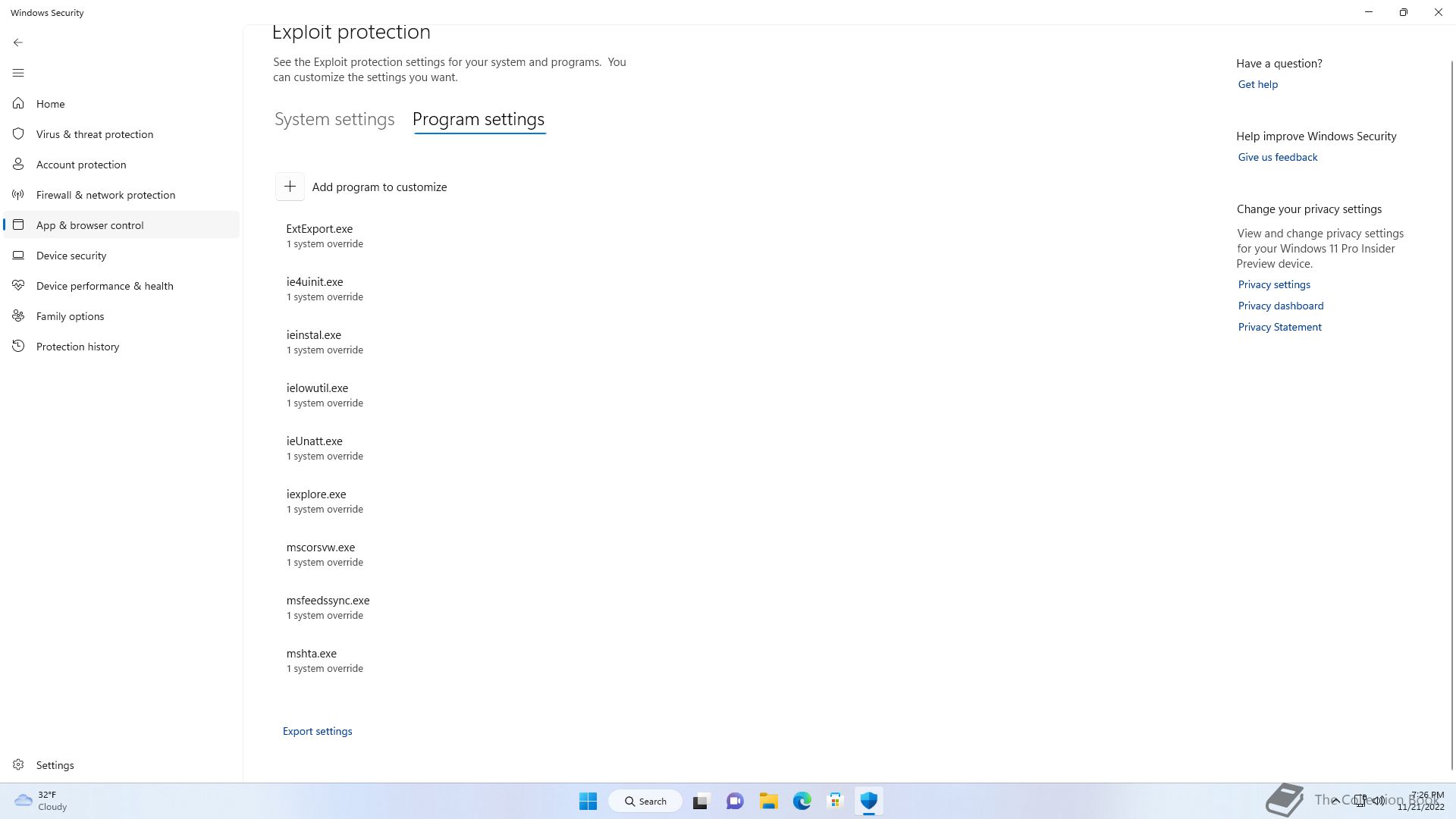This screenshot has height=819, width=1456.
Task: Expand the iexplore.exe entry
Action: point(325,500)
